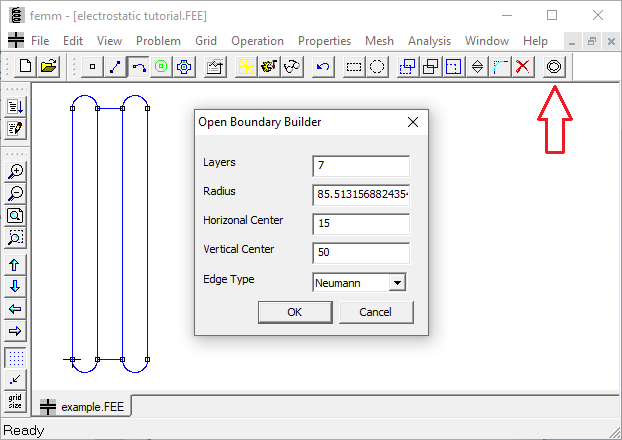Toggle snap to grid button
Screen dimensions: 622x440
tap(16, 379)
